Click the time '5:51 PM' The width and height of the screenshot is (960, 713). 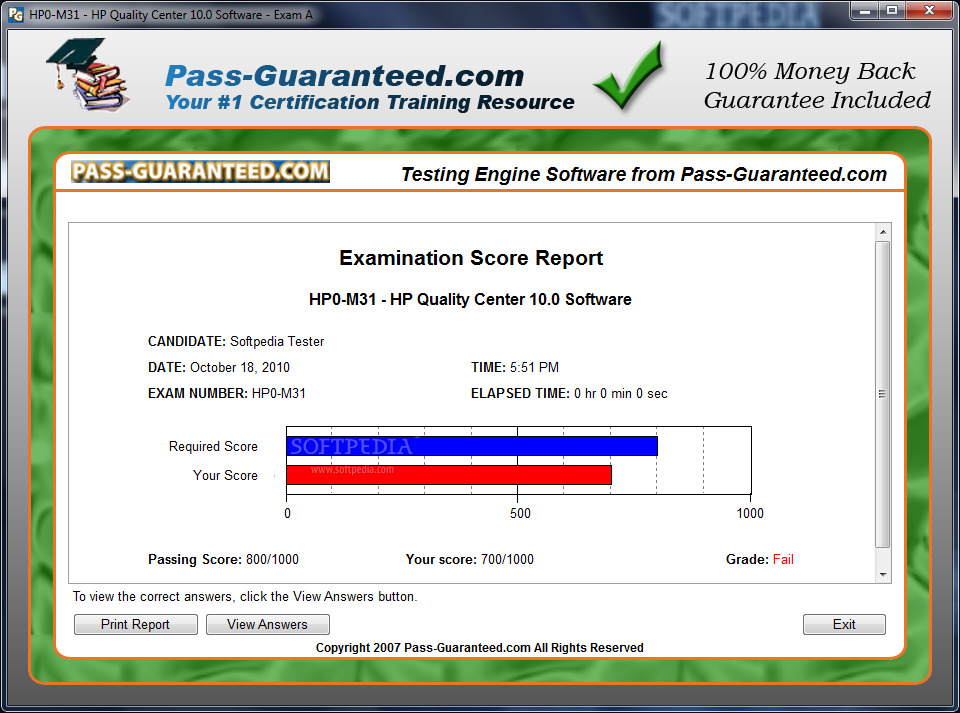coord(534,367)
